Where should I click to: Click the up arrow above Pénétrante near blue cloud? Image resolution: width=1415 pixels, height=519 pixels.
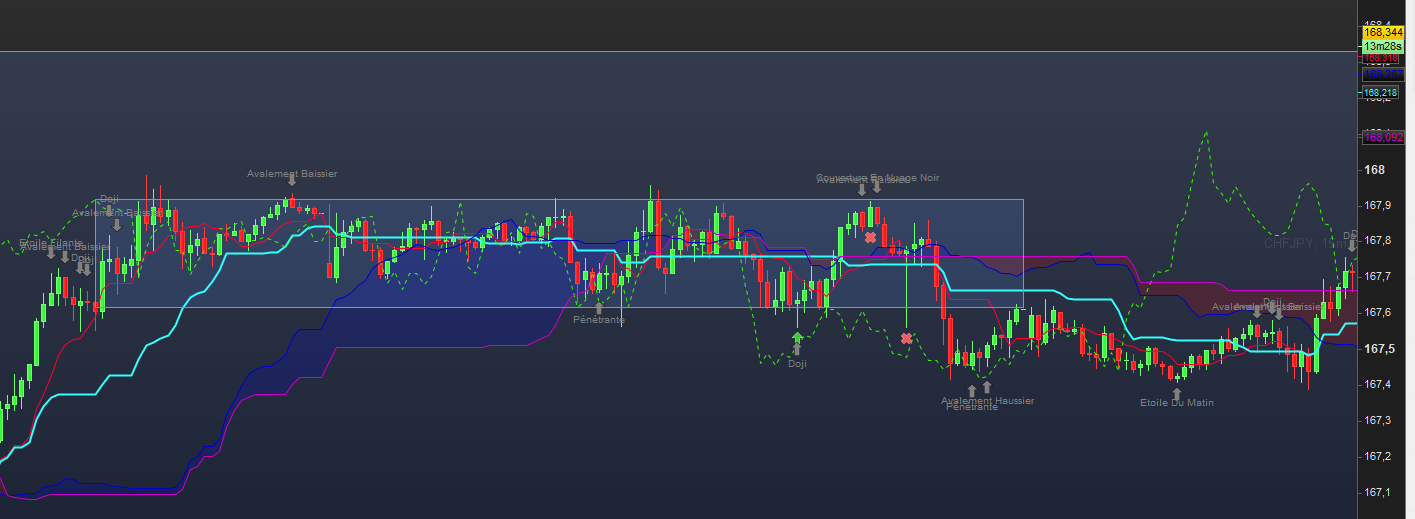[599, 309]
